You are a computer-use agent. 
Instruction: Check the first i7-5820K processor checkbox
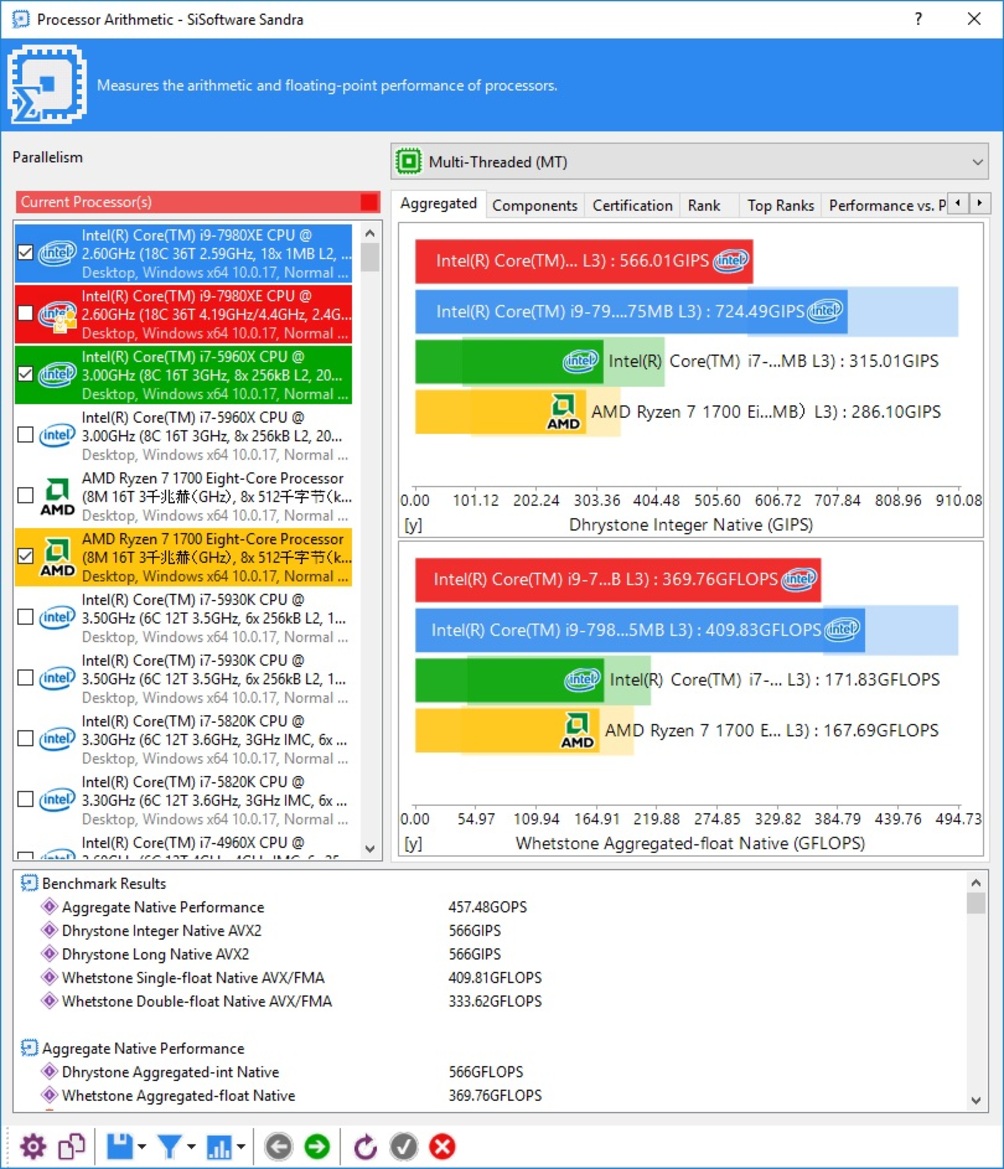pyautogui.click(x=25, y=739)
